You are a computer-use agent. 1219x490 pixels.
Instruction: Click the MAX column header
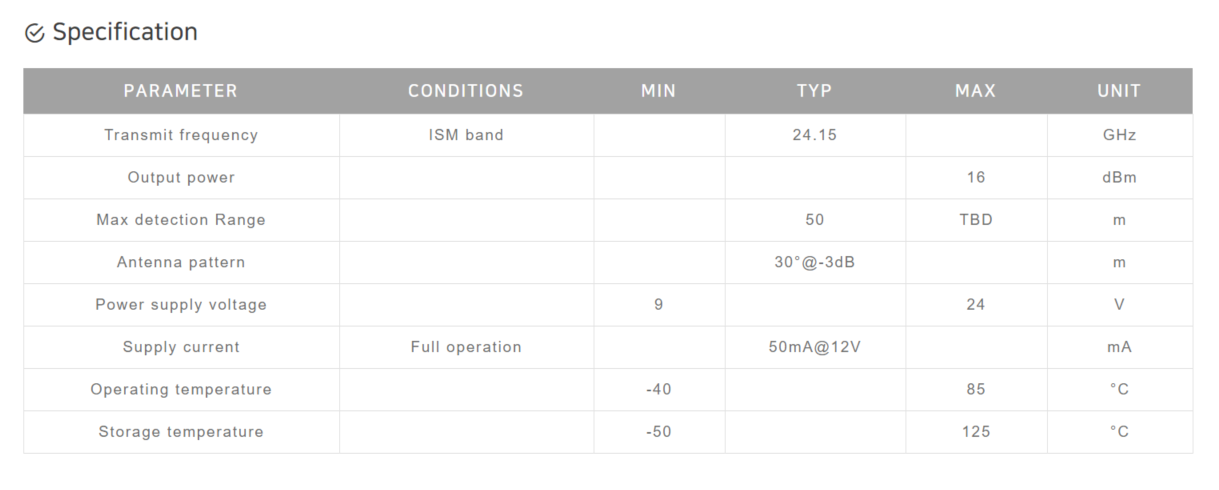976,91
